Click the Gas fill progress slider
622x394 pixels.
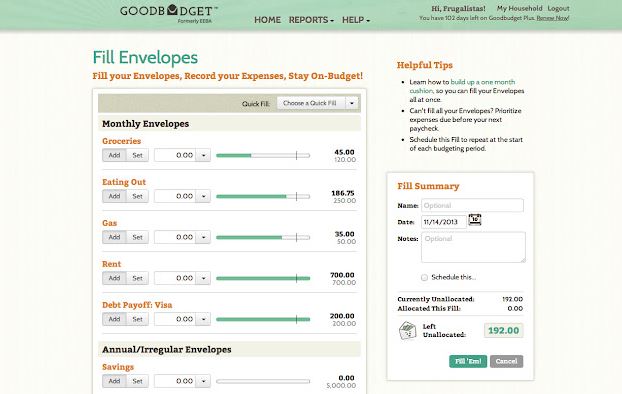[x=263, y=237]
